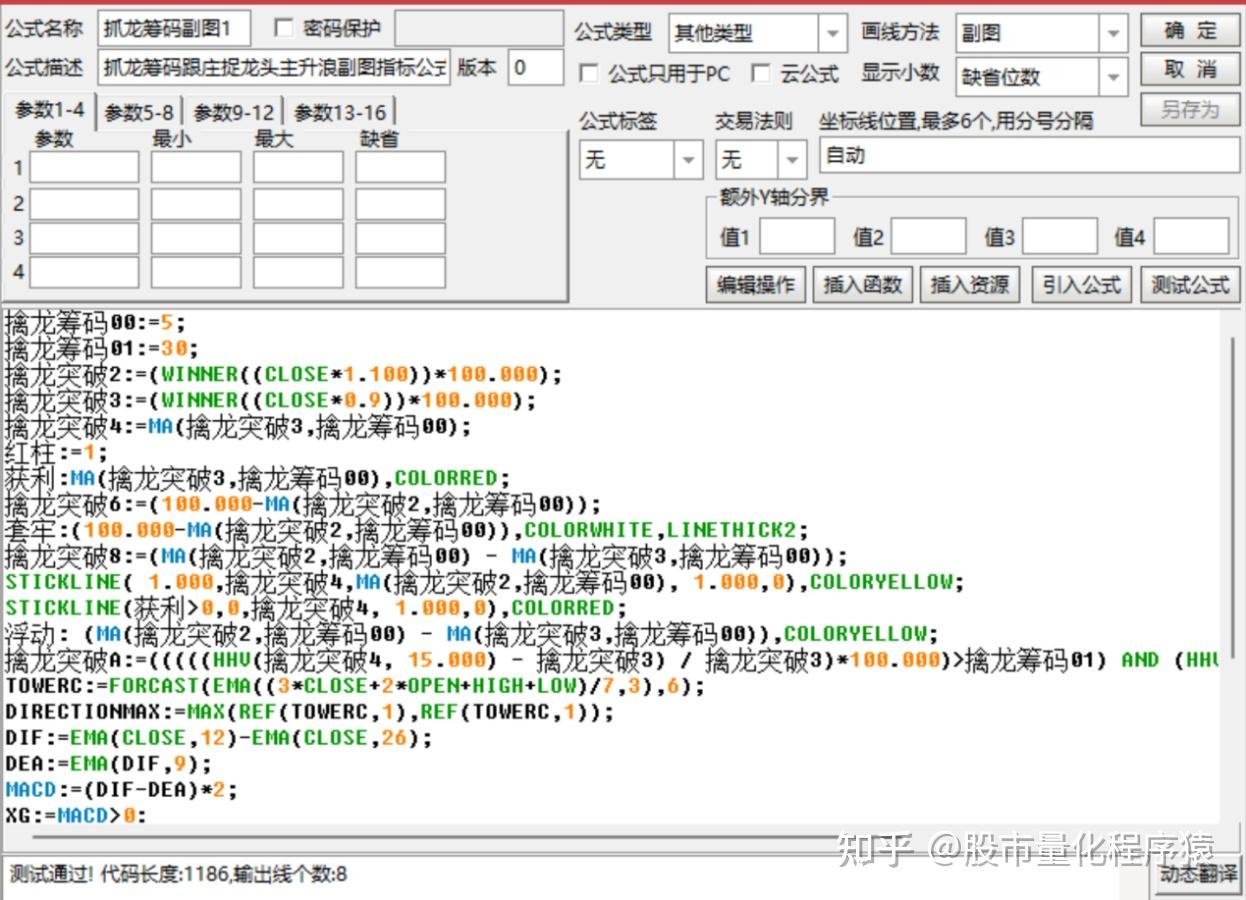1246x900 pixels.
Task: Click the code line 红柱:=1;
Action: click(56, 452)
